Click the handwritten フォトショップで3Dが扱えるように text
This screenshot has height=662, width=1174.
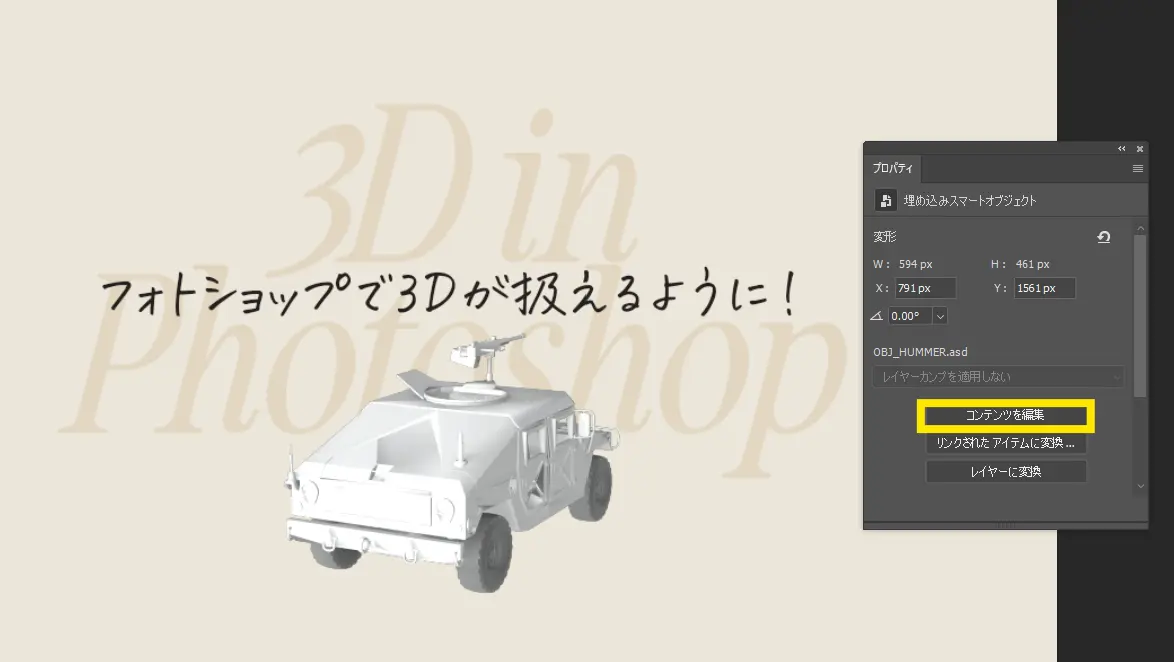tap(449, 294)
